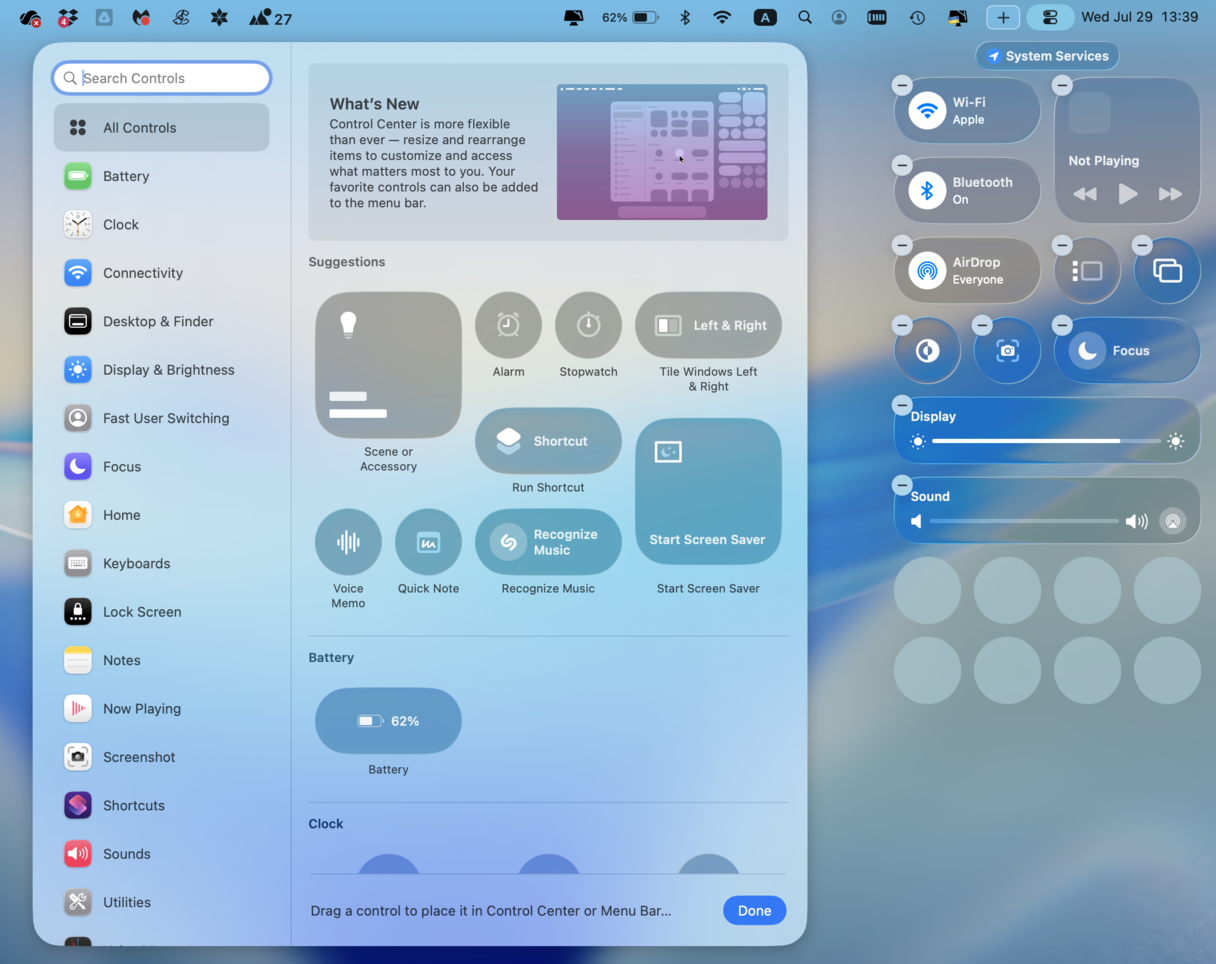Click the plus button in menu bar

tap(1003, 17)
